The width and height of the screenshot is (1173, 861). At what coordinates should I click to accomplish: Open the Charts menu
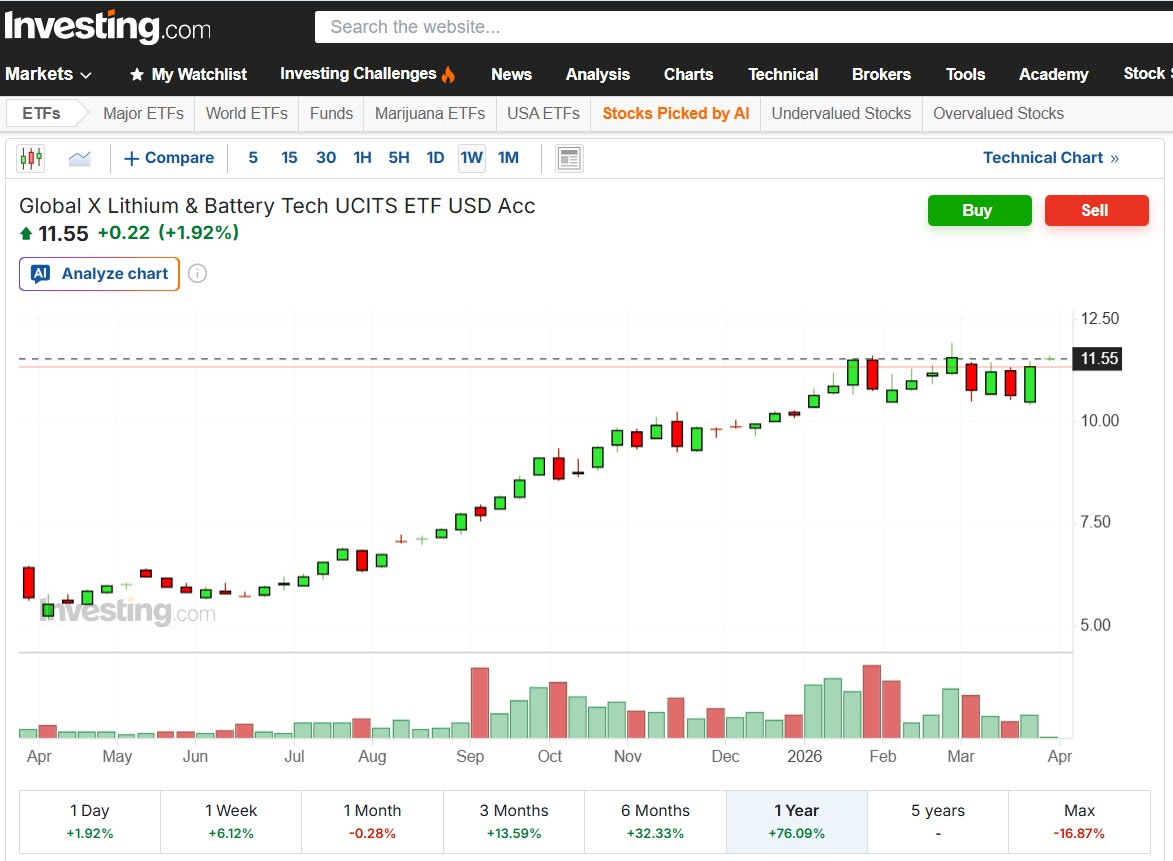click(x=688, y=74)
